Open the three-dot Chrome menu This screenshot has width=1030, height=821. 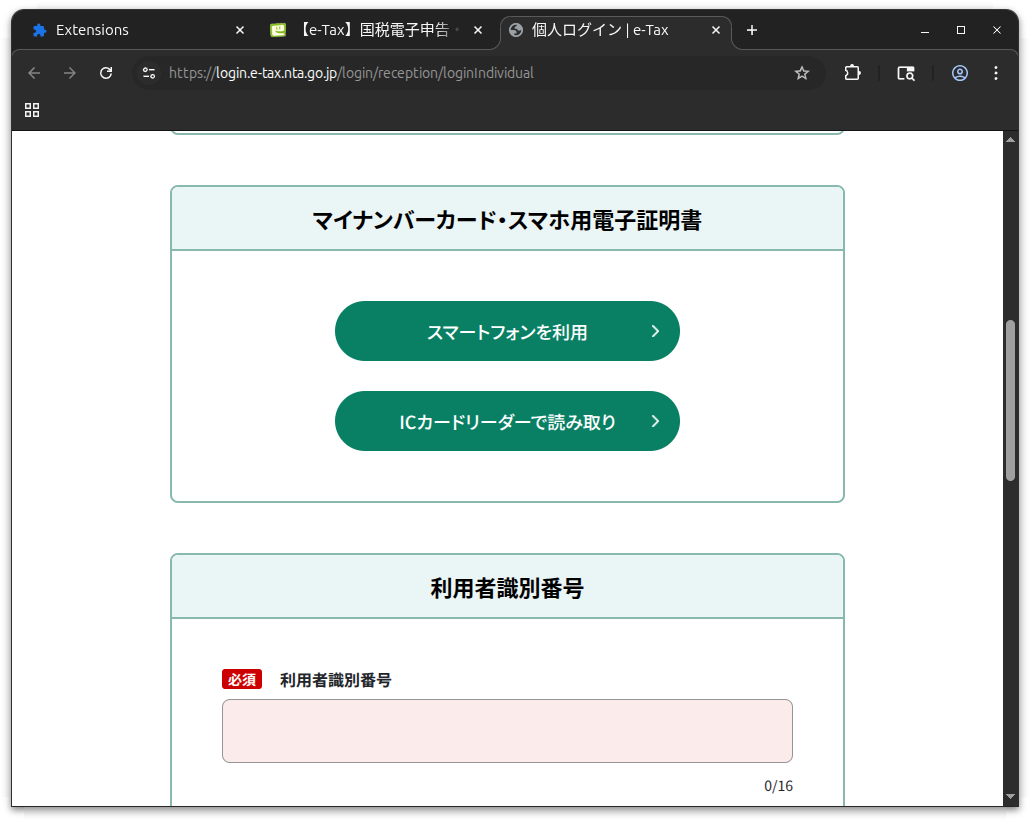[x=996, y=73]
